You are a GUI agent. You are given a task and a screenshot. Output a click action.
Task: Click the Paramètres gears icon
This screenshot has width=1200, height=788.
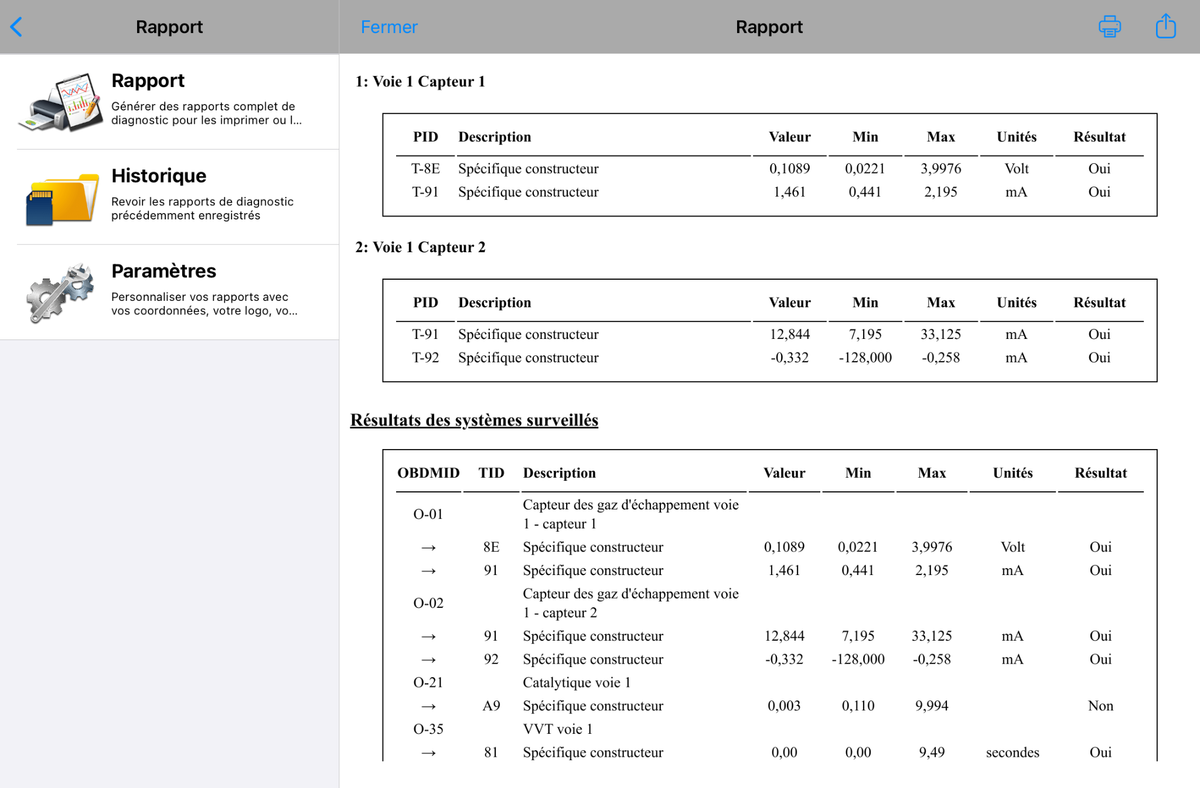60,292
